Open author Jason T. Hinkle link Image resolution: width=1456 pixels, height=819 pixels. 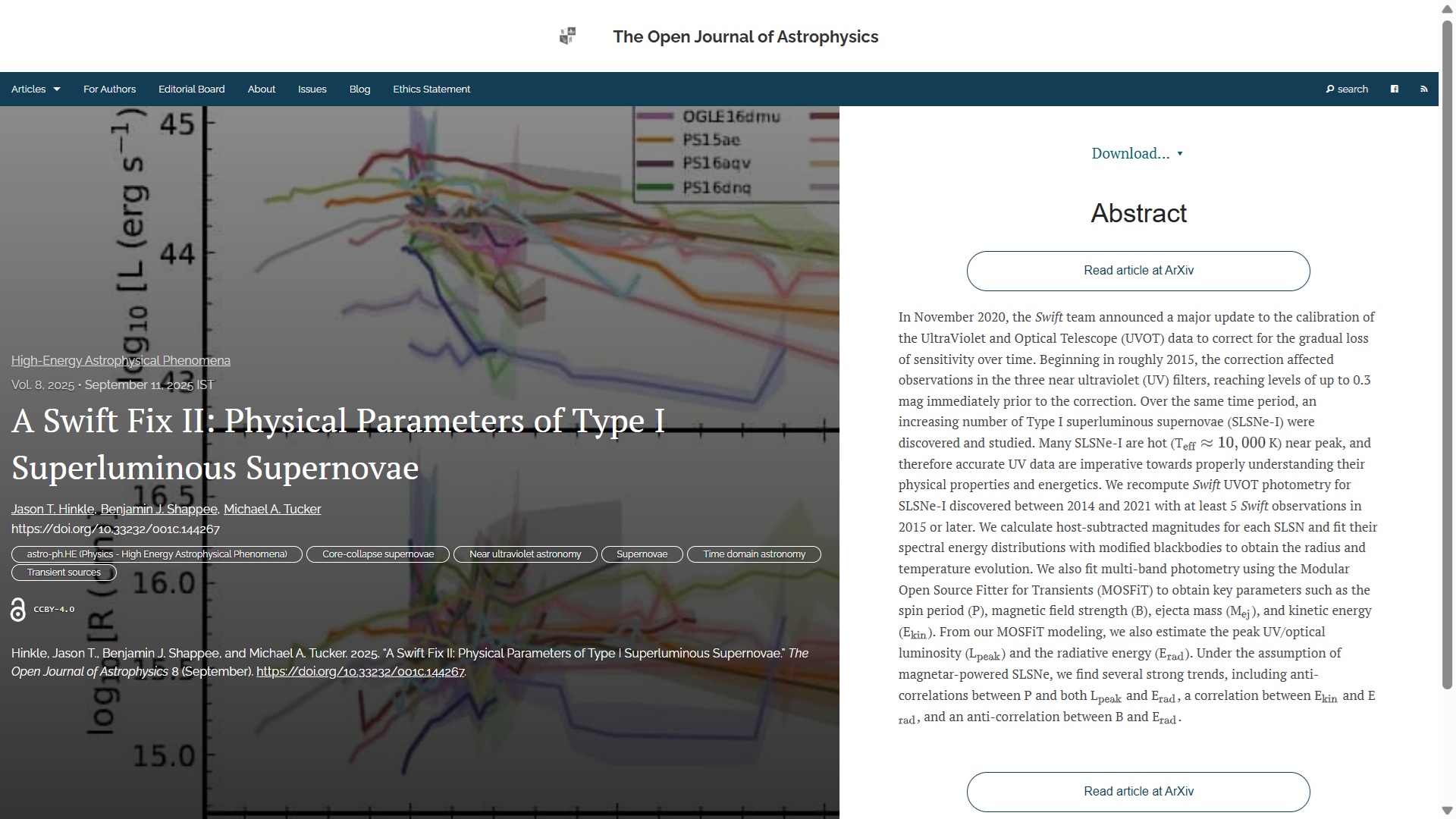click(x=52, y=510)
